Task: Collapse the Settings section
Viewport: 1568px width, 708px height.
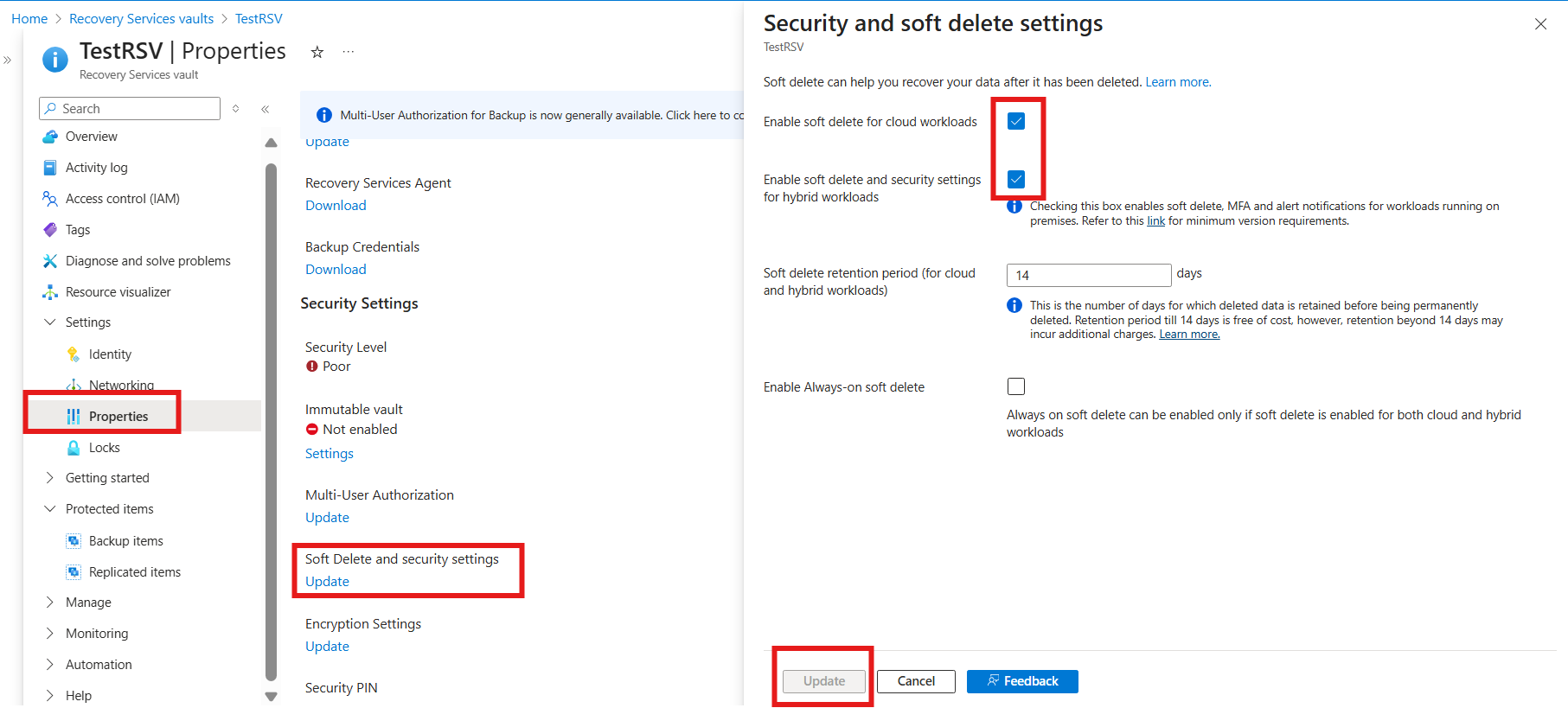Action: click(x=49, y=322)
